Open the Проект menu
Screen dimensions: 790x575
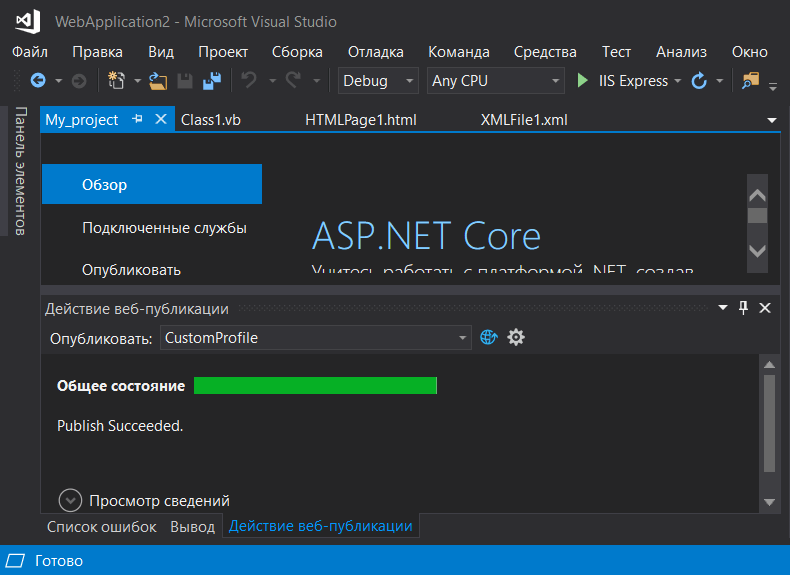[223, 52]
